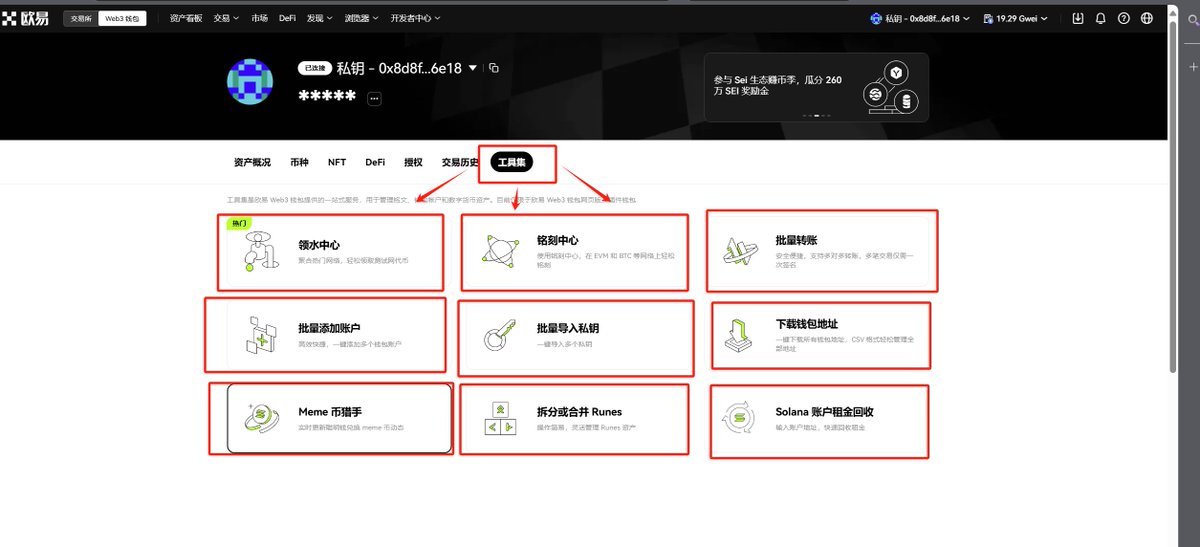Click the 铭刻中心 orbit icon

499,251
